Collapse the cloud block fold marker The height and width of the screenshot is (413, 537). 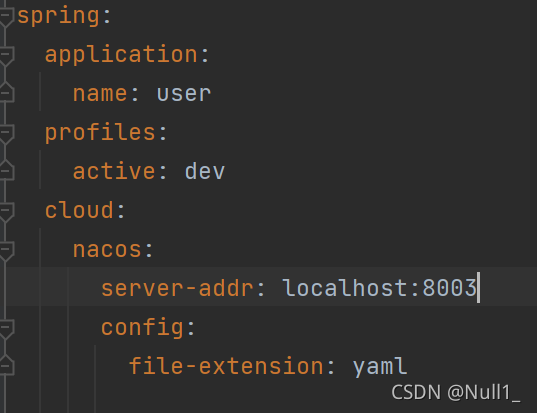[x=5, y=211]
